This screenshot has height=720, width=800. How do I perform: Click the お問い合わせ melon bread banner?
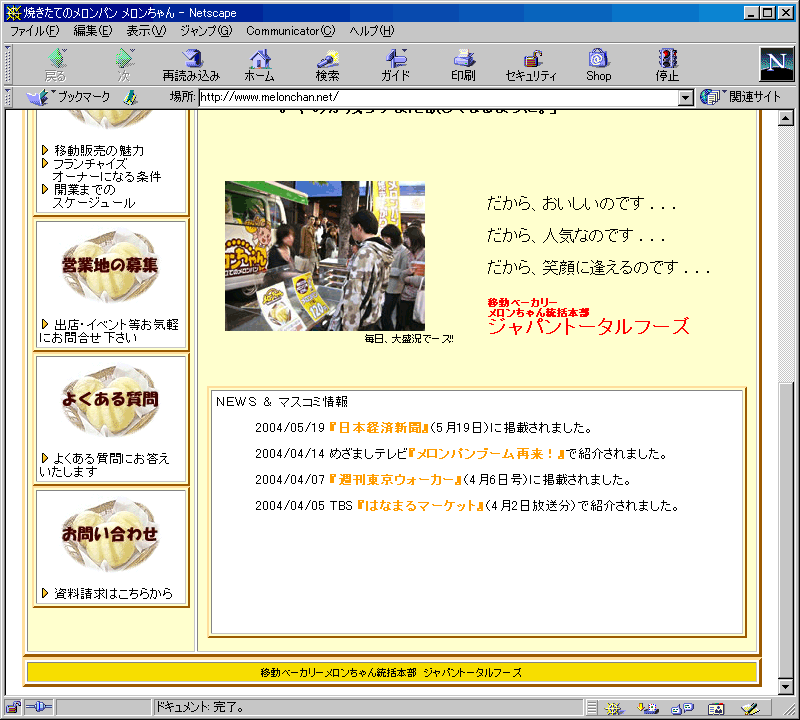point(110,534)
